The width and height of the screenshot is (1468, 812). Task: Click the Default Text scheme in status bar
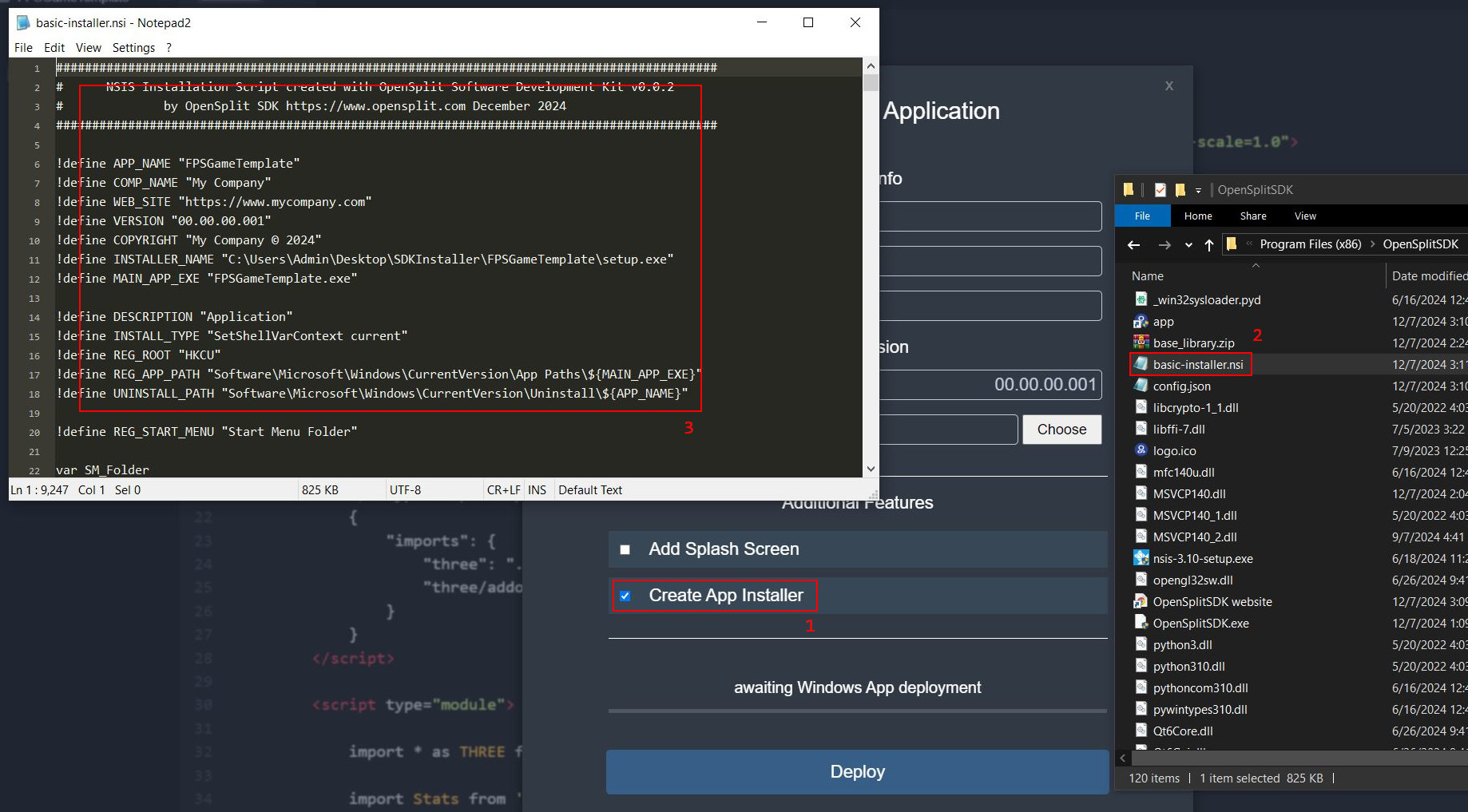pos(590,490)
